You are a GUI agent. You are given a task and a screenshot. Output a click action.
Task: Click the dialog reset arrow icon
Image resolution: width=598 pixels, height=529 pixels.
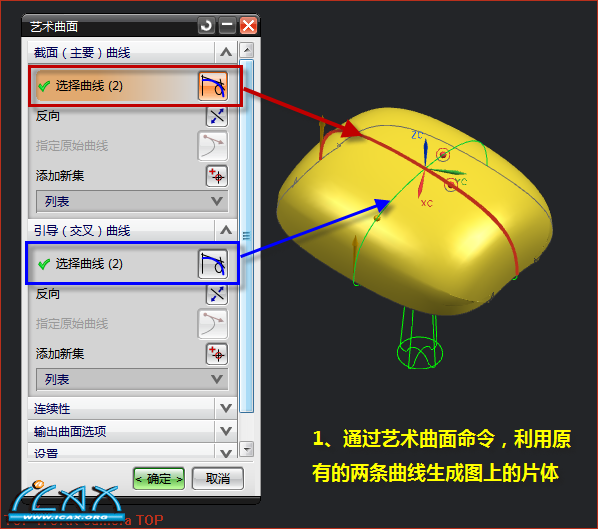(x=206, y=26)
